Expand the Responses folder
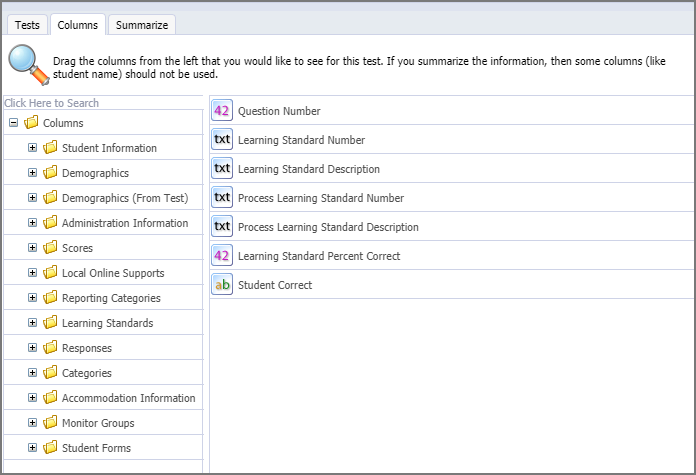 pos(32,347)
